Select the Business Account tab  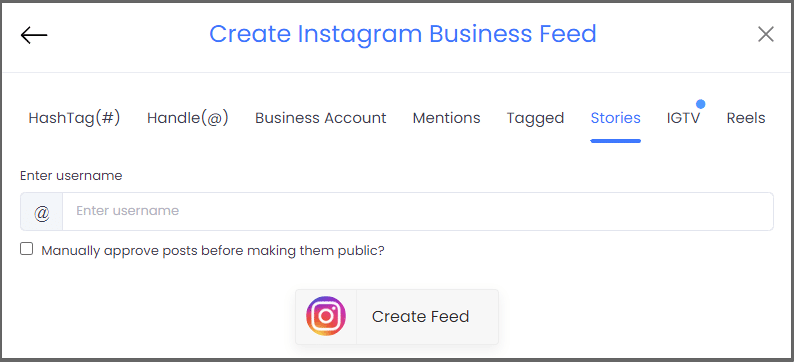pos(321,118)
